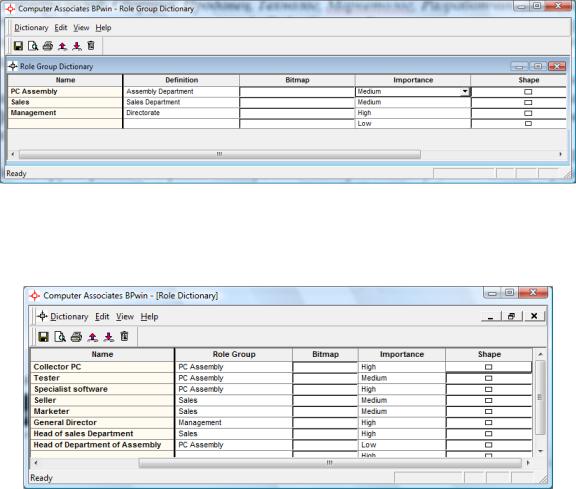Click Bitmap cell for PC Assembly role group
This screenshot has height=489, width=576.
(x=297, y=91)
